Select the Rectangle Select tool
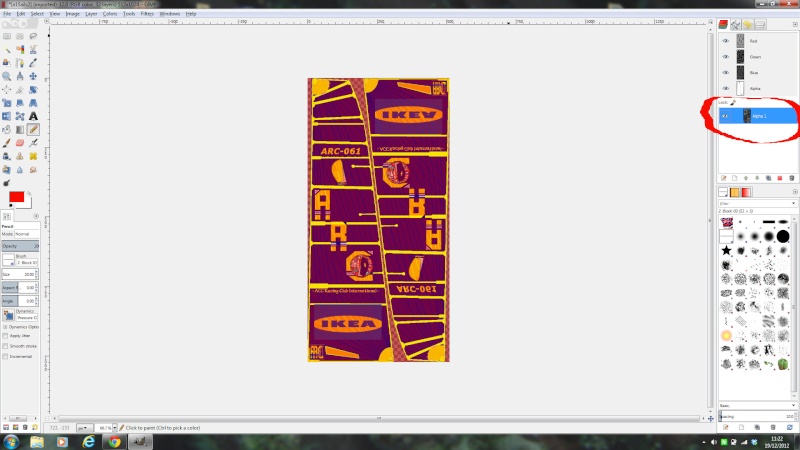Viewport: 800px width, 450px height. pyautogui.click(x=7, y=36)
